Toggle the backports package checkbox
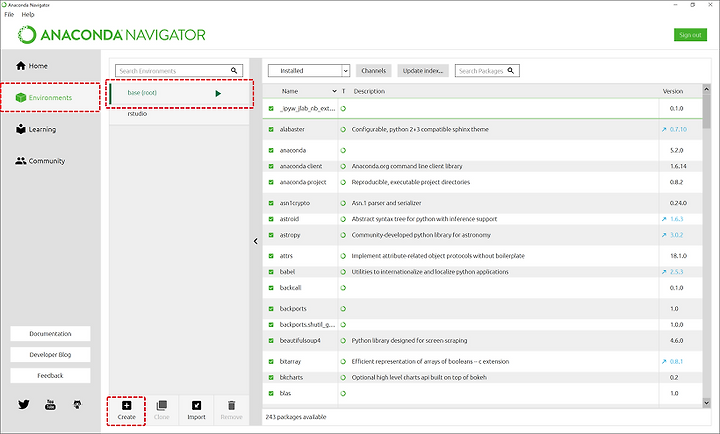720x434 pixels. point(271,309)
